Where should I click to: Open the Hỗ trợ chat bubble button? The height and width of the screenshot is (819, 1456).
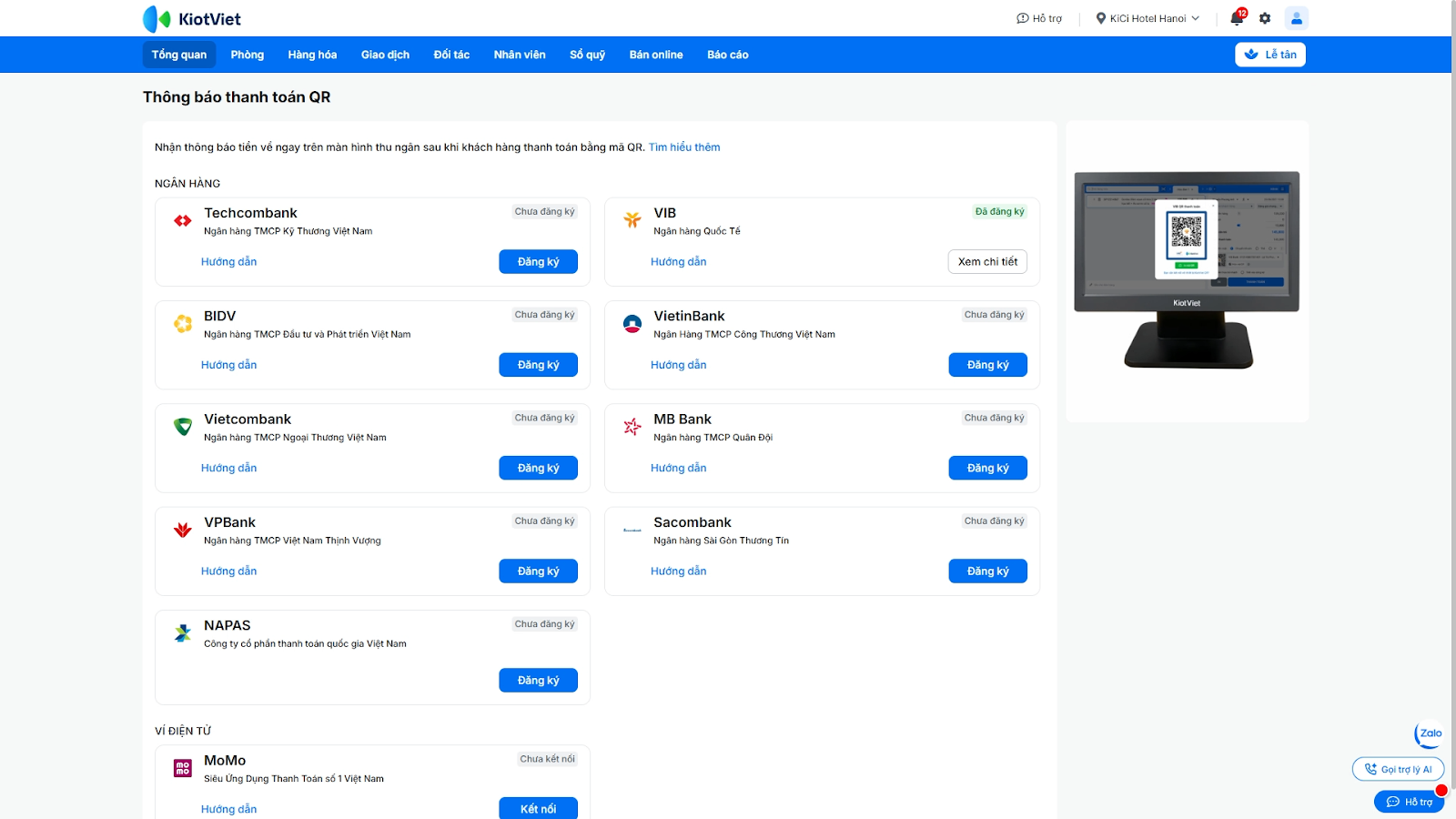pyautogui.click(x=1409, y=802)
